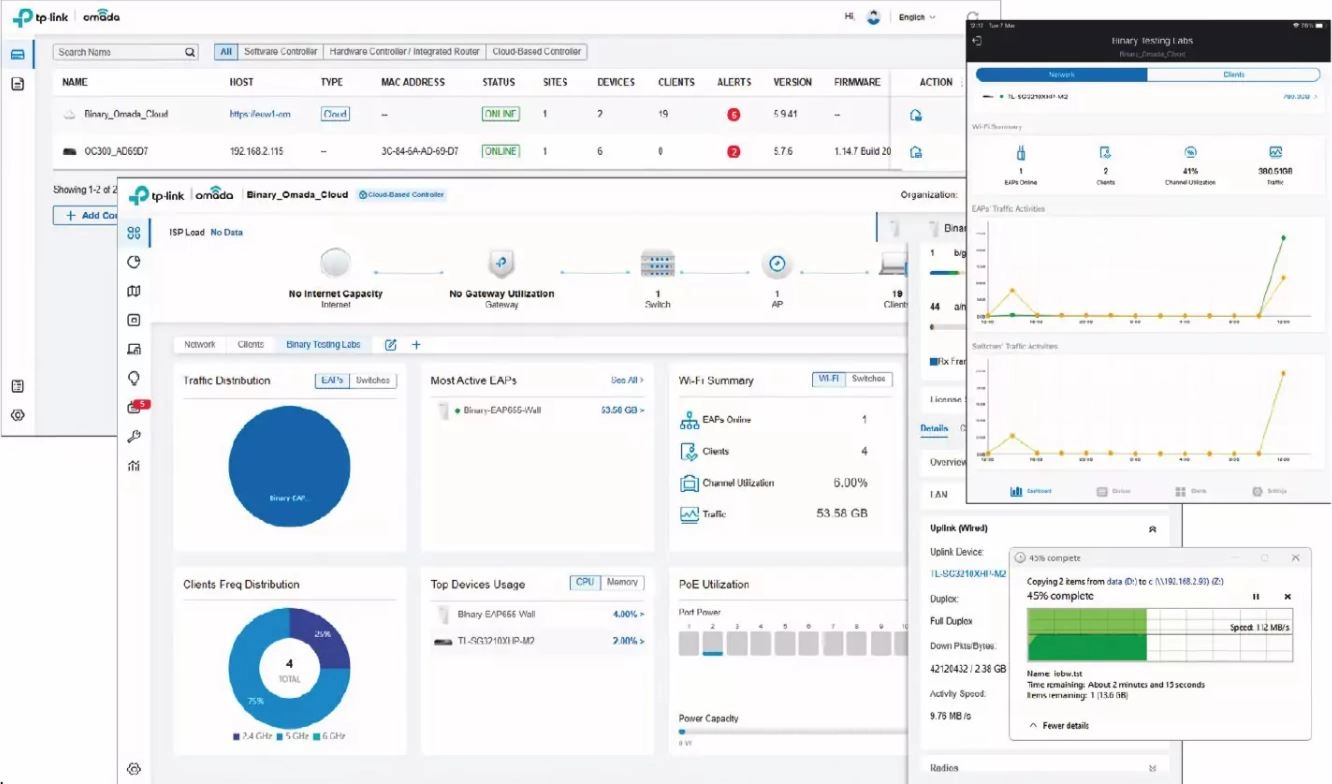Open the Details tab in the device panel
Screen dimensions: 1332x784
[x=934, y=428]
